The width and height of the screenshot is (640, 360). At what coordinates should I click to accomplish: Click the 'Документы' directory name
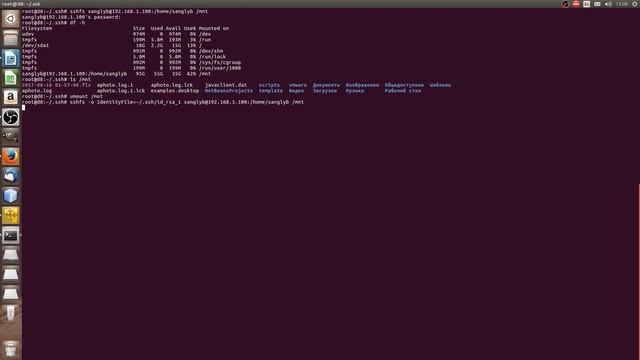click(x=326, y=85)
